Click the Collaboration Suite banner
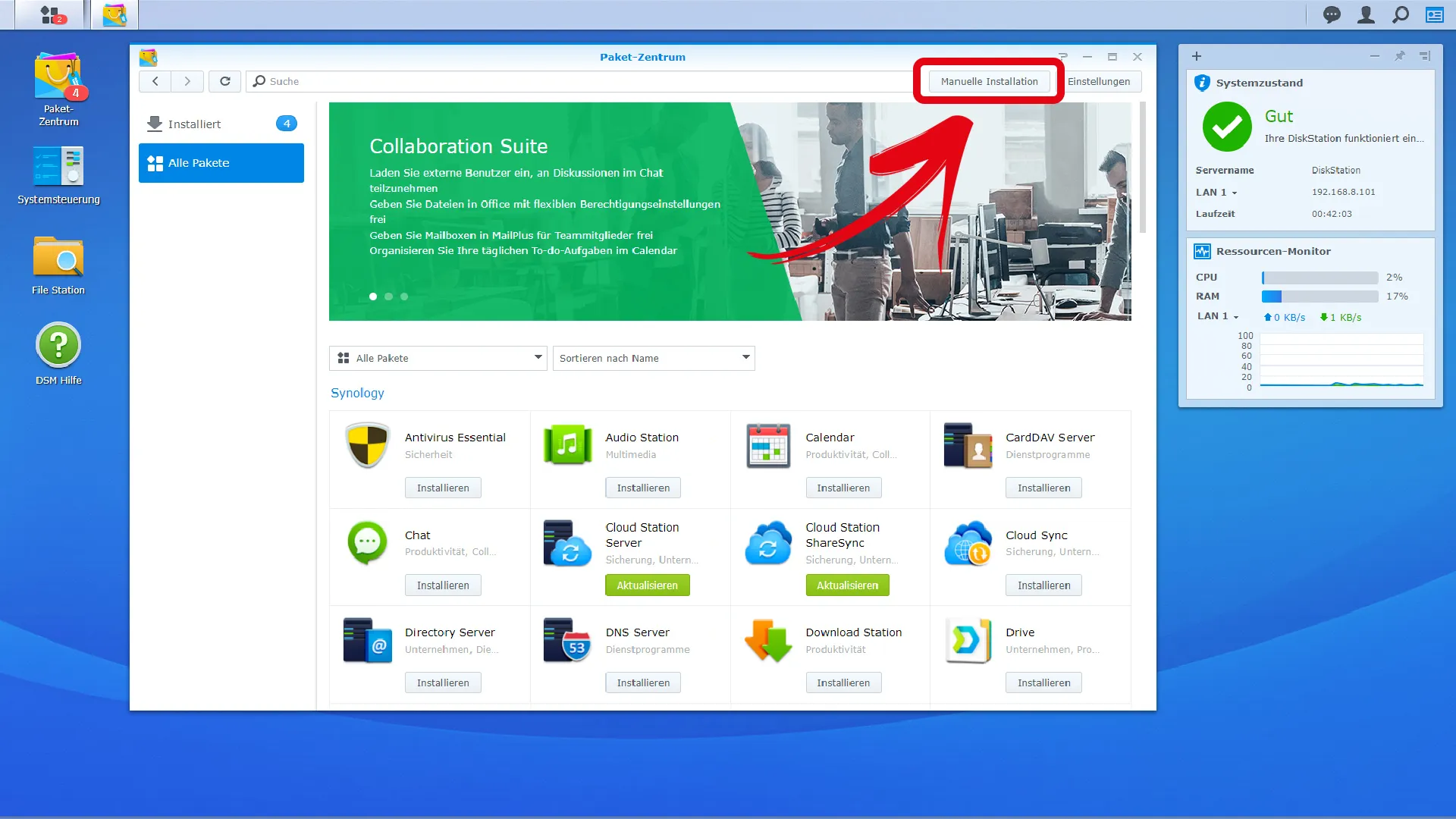The image size is (1456, 819). 730,212
